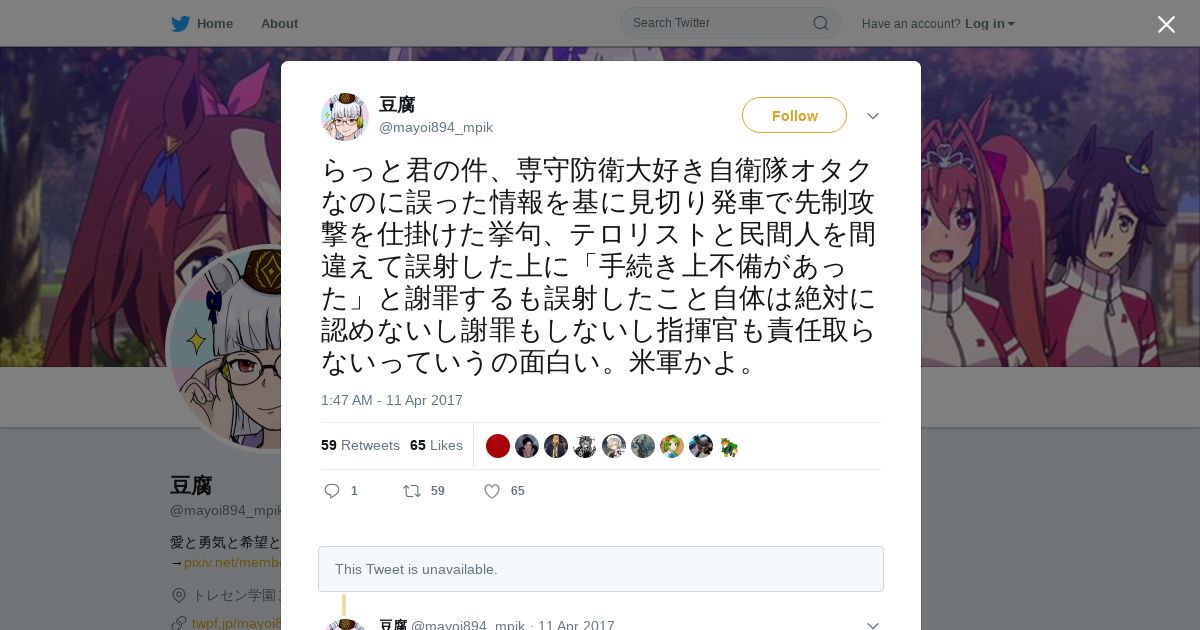Viewport: 1200px width, 630px height.
Task: Open the 65 Likes list
Action: [x=436, y=445]
